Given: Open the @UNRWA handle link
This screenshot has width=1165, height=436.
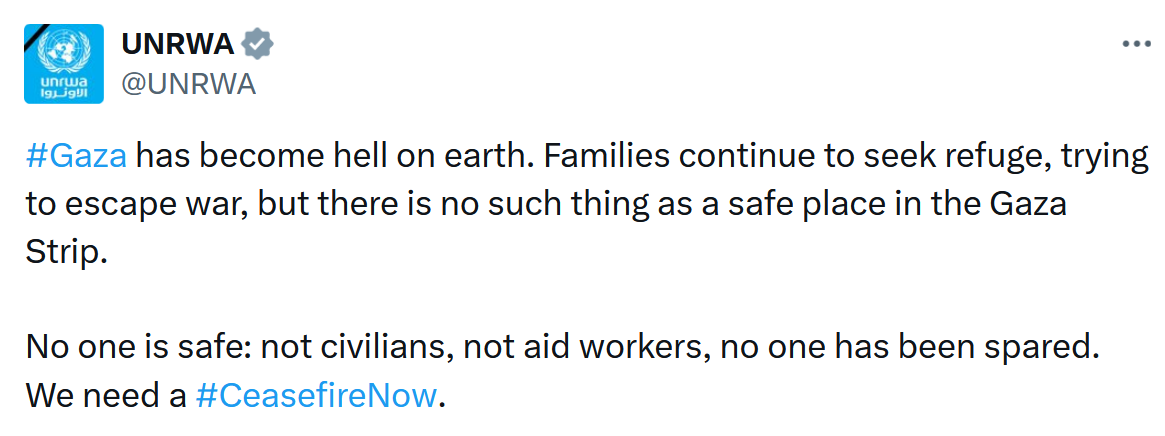Looking at the screenshot, I should 188,85.
